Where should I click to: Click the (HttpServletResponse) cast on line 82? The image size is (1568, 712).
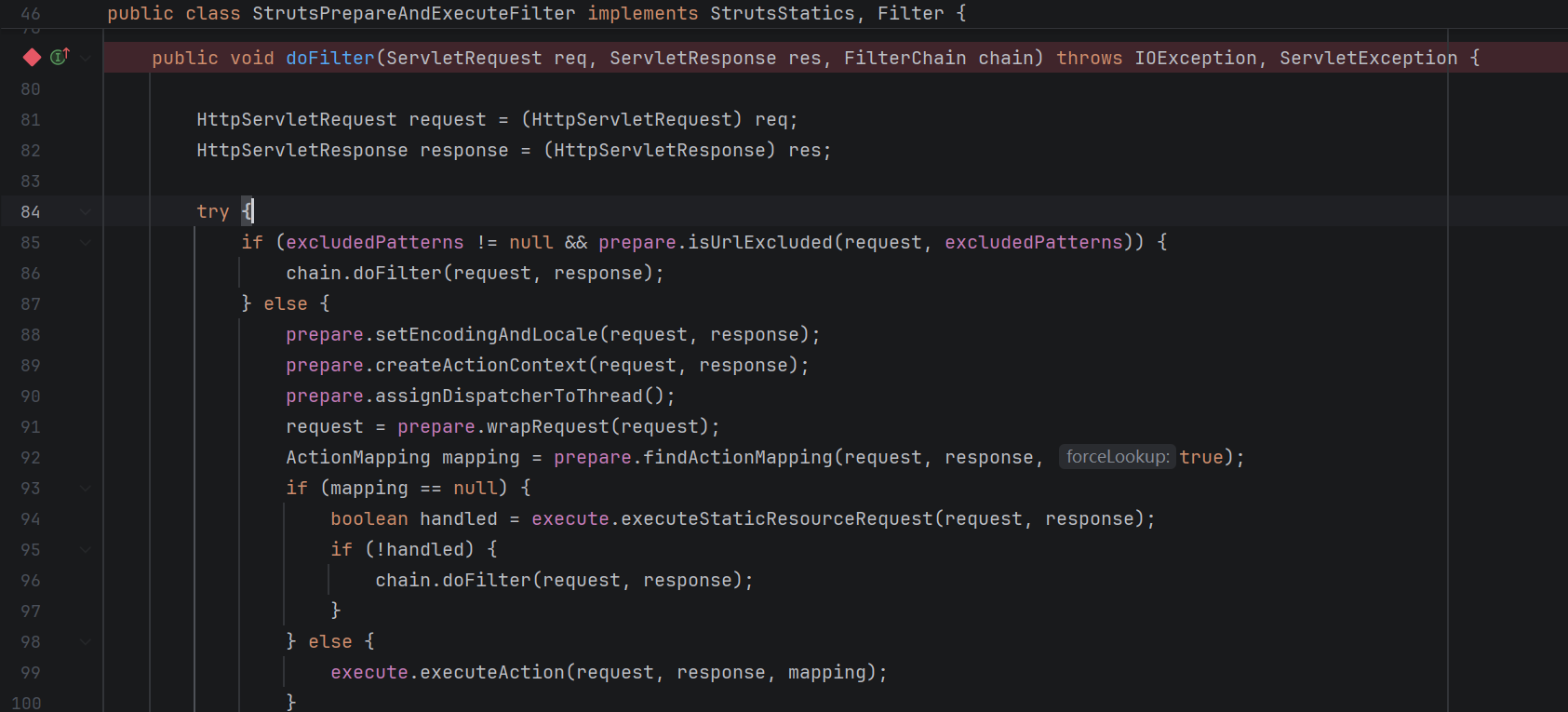point(660,151)
